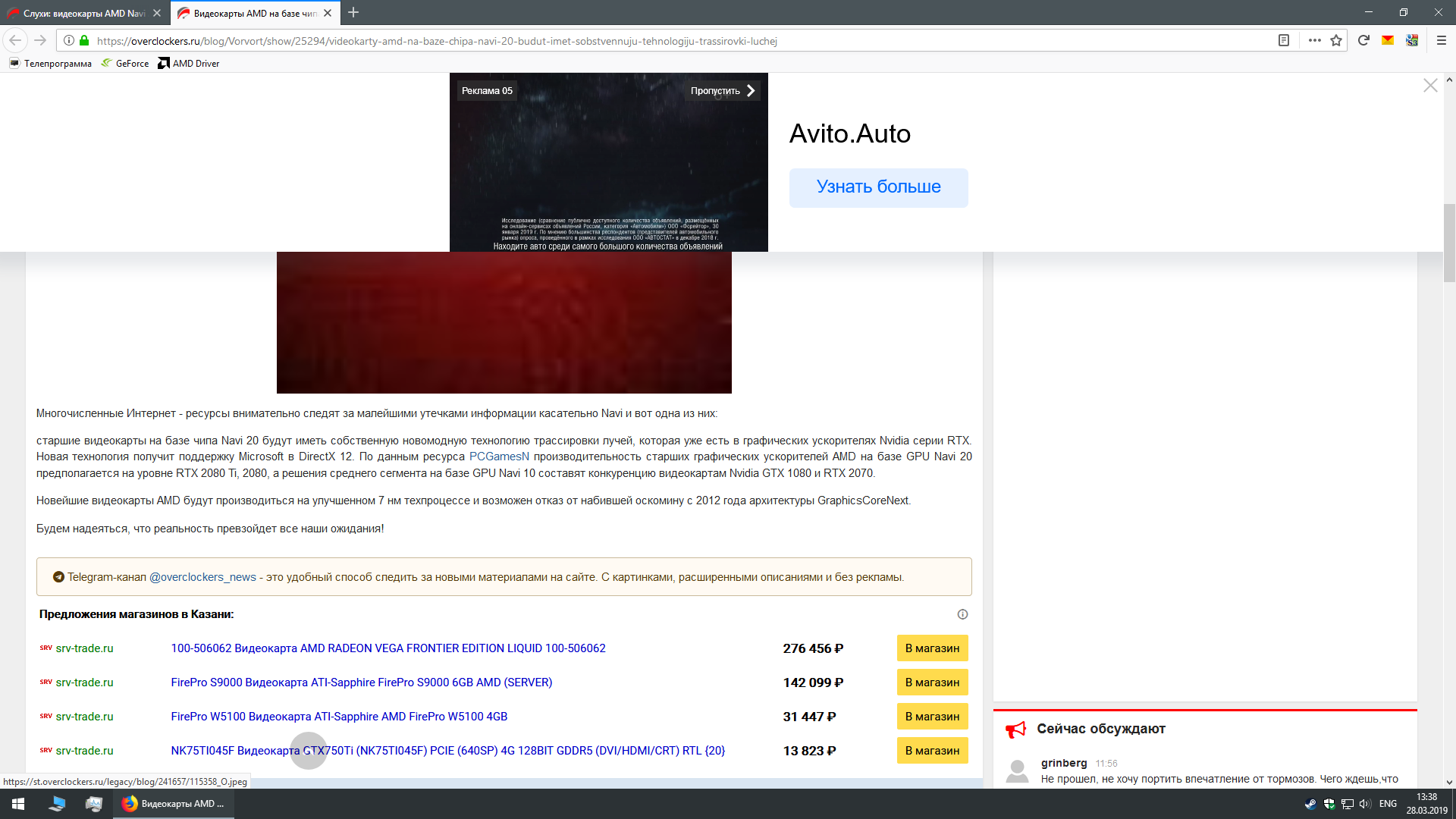Viewport: 1456px width, 819px height.
Task: Bookmark this page with star icon
Action: pos(1336,40)
